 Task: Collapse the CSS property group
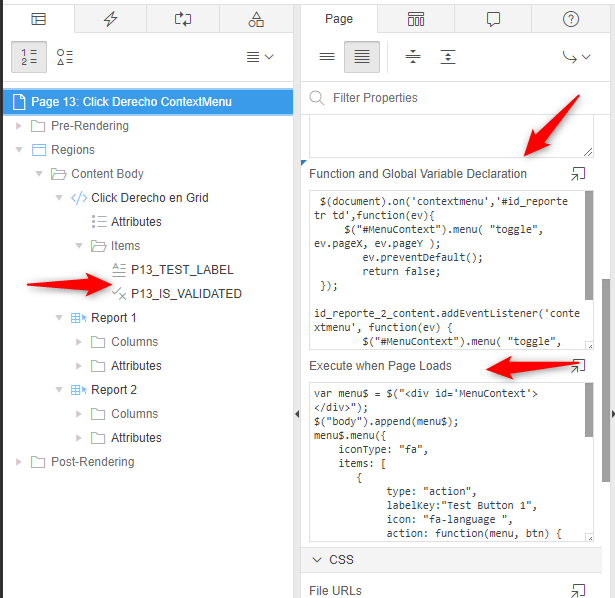(x=317, y=559)
